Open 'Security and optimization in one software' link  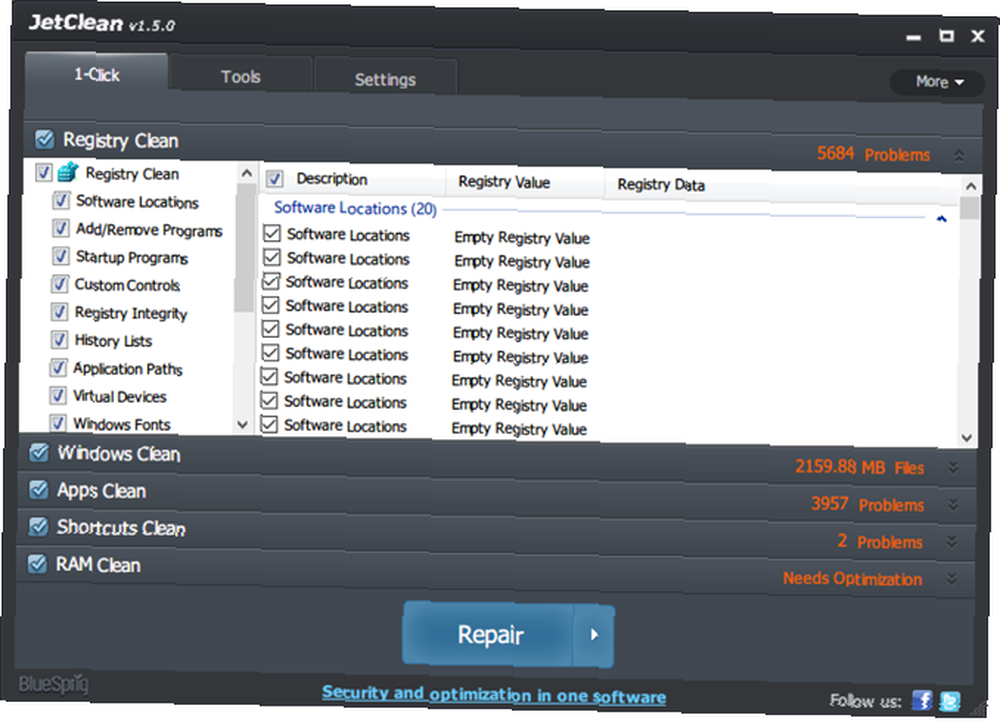[494, 694]
